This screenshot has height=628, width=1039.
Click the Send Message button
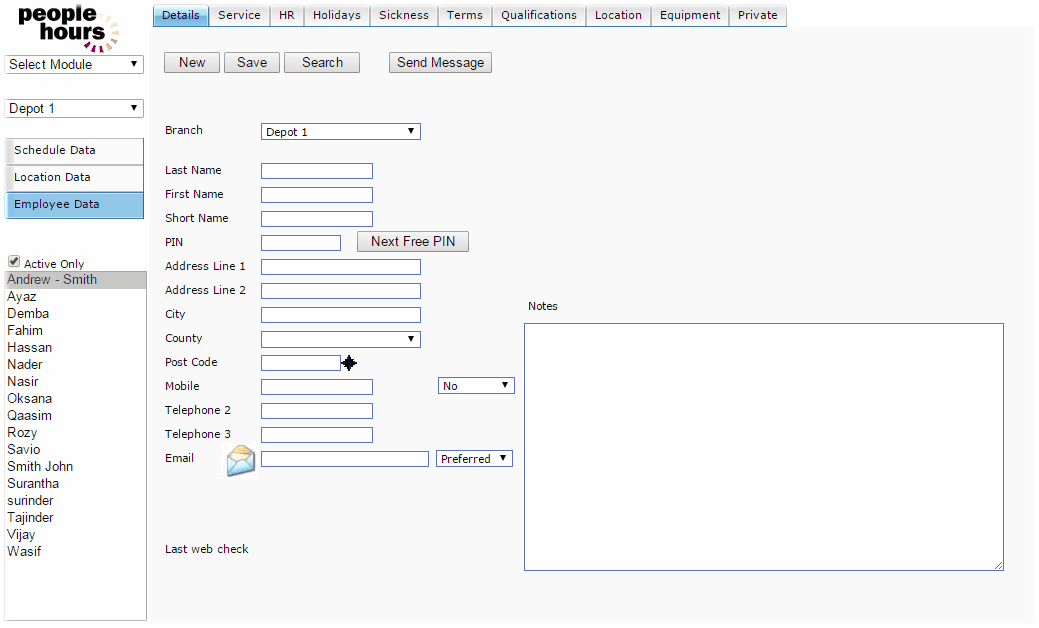click(440, 63)
